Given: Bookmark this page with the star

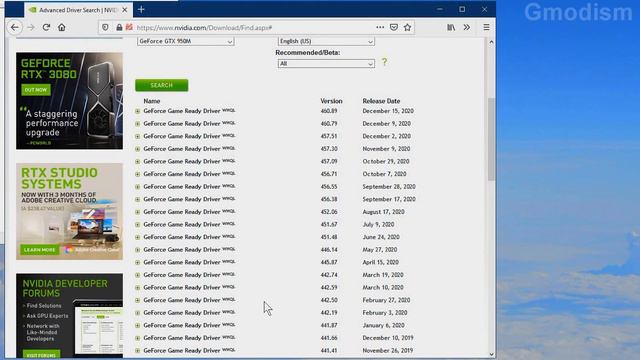Looking at the screenshot, I should [x=407, y=27].
